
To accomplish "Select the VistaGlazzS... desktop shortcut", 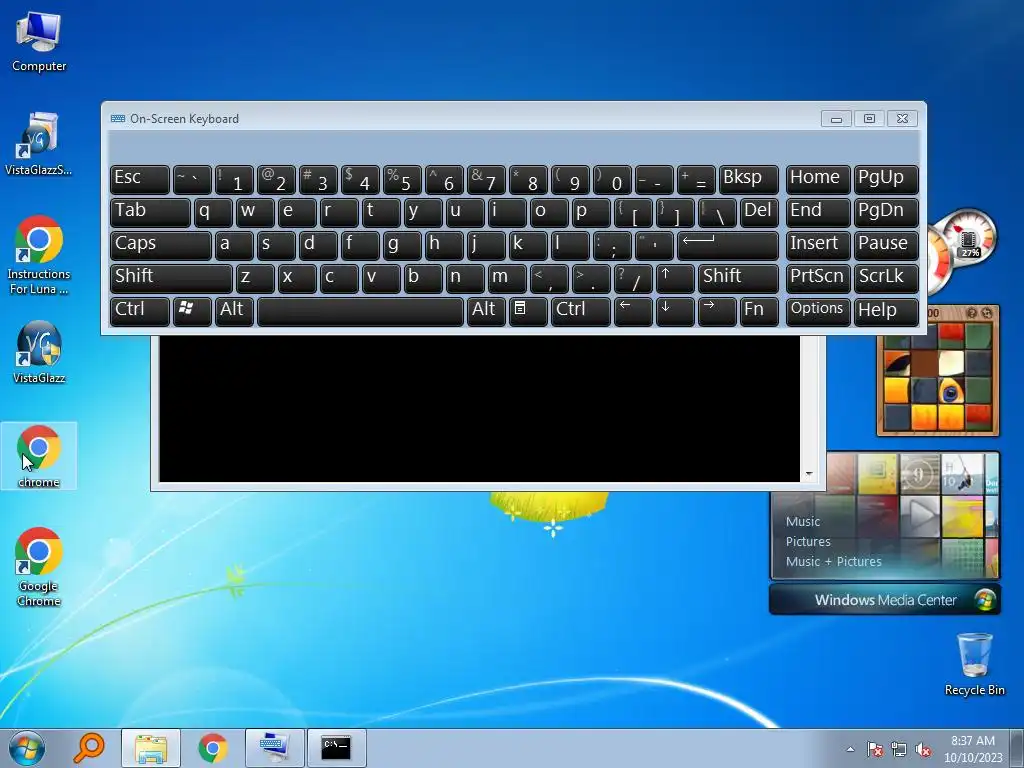I will [x=39, y=144].
